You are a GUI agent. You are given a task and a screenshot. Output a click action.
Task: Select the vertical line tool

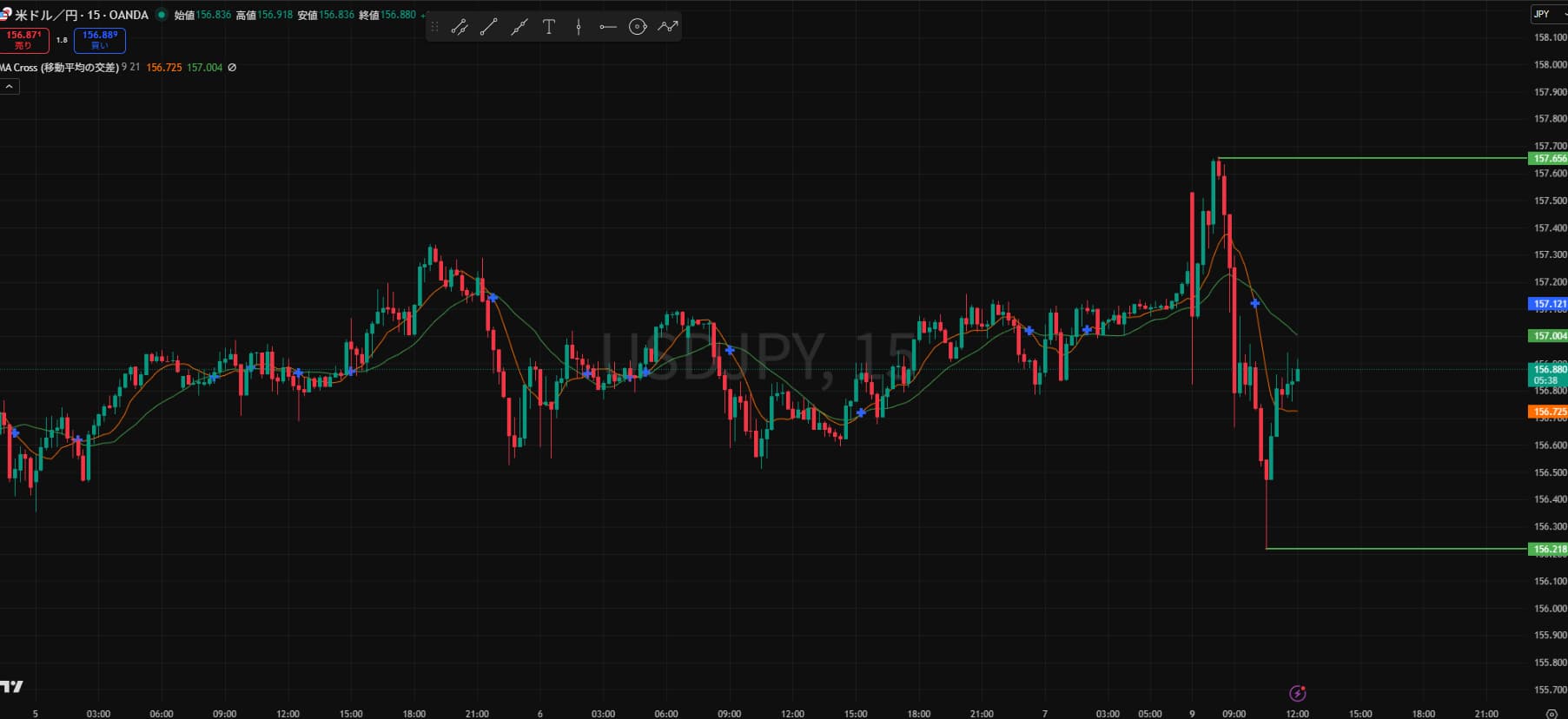[x=579, y=27]
